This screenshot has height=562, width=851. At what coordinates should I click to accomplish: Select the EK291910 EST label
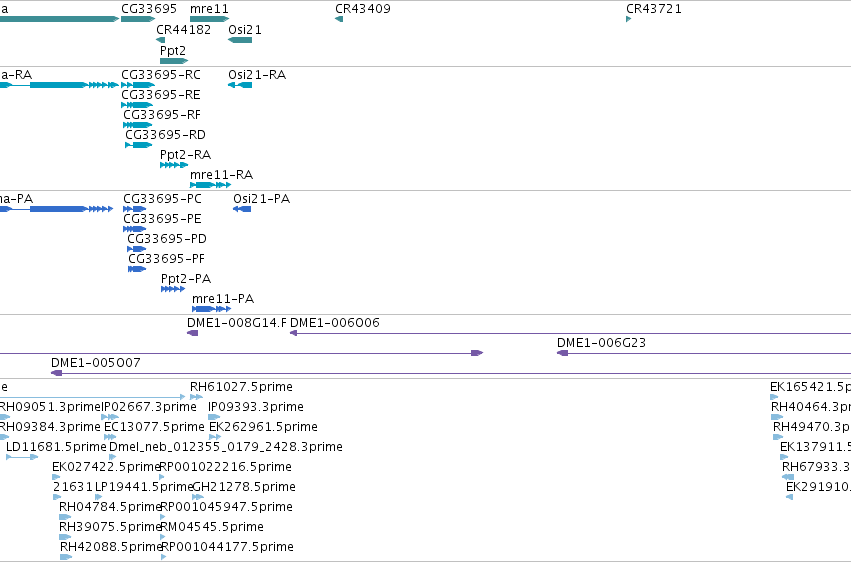(x=818, y=487)
